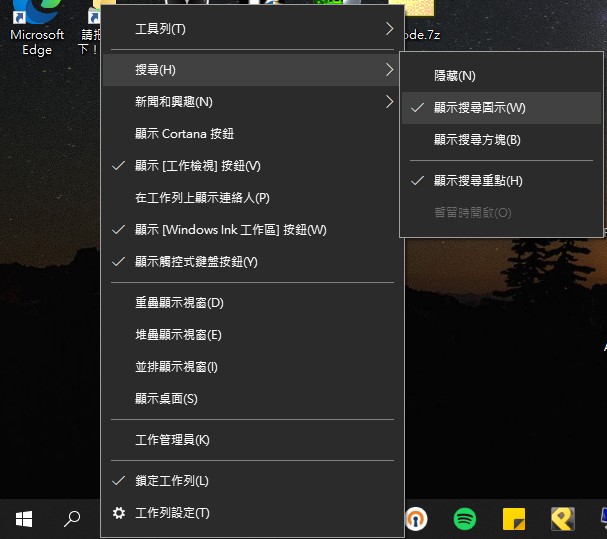The width and height of the screenshot is (607, 539).
Task: Click the yellow diamond tag taskbar icon
Action: 563,518
